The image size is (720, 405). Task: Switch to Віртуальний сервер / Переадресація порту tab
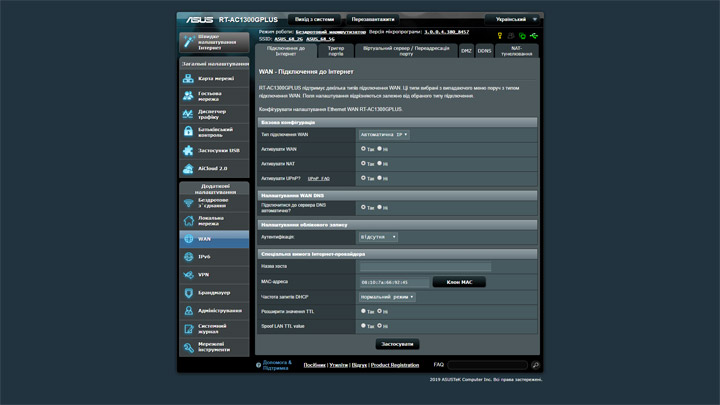[406, 51]
